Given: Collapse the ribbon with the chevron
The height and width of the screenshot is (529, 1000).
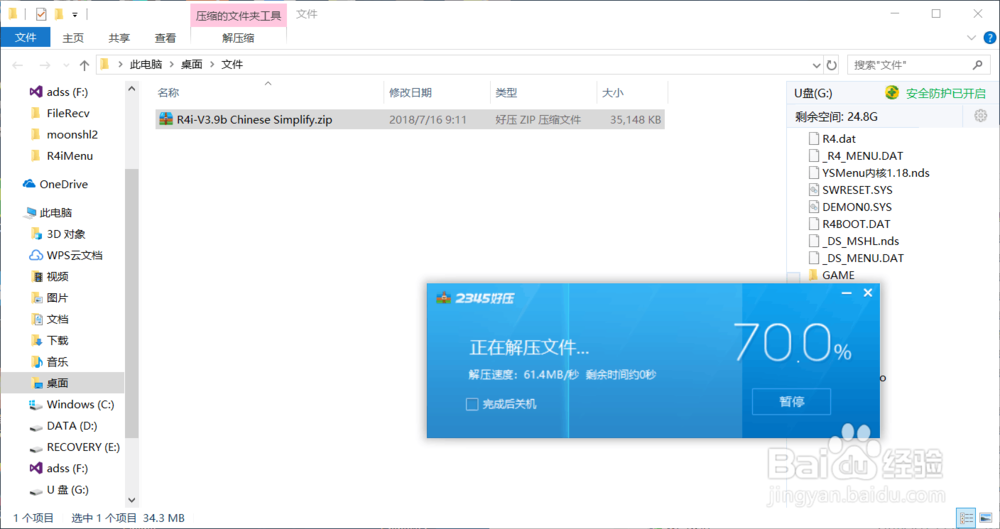Looking at the screenshot, I should point(971,38).
